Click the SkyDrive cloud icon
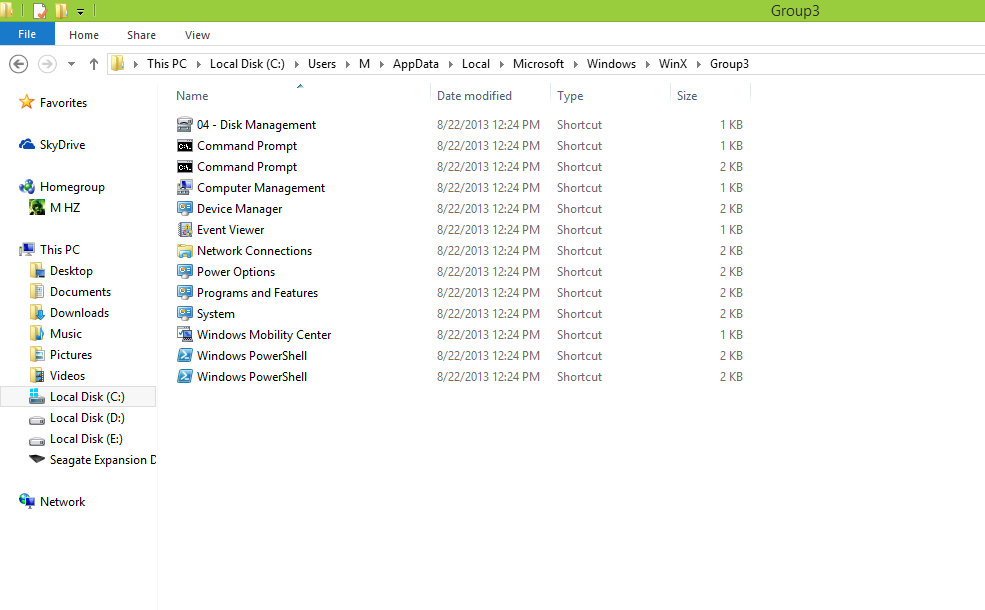The width and height of the screenshot is (985, 610). tap(27, 144)
